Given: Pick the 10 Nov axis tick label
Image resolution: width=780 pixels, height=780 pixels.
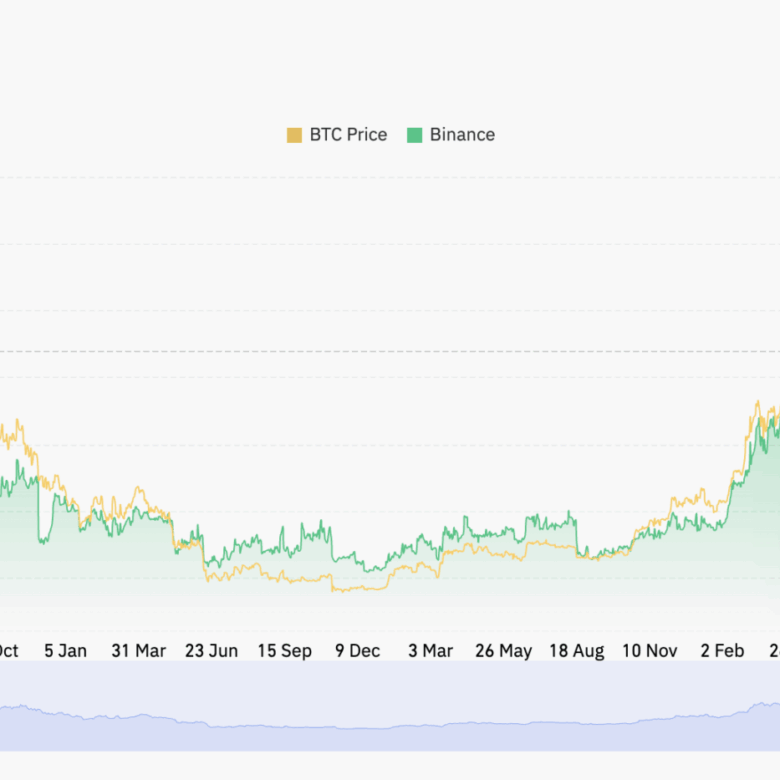Looking at the screenshot, I should (x=649, y=651).
